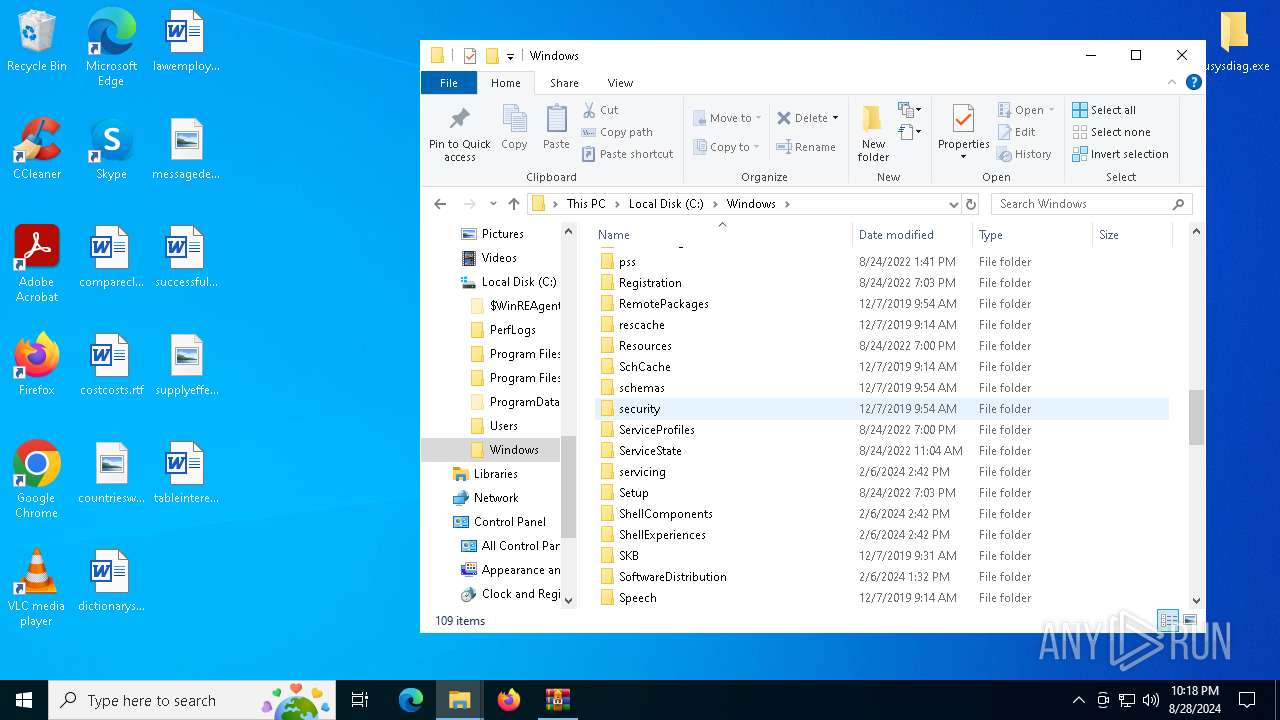The width and height of the screenshot is (1280, 720).
Task: Click Edit in the ribbon
Action: (x=1017, y=132)
